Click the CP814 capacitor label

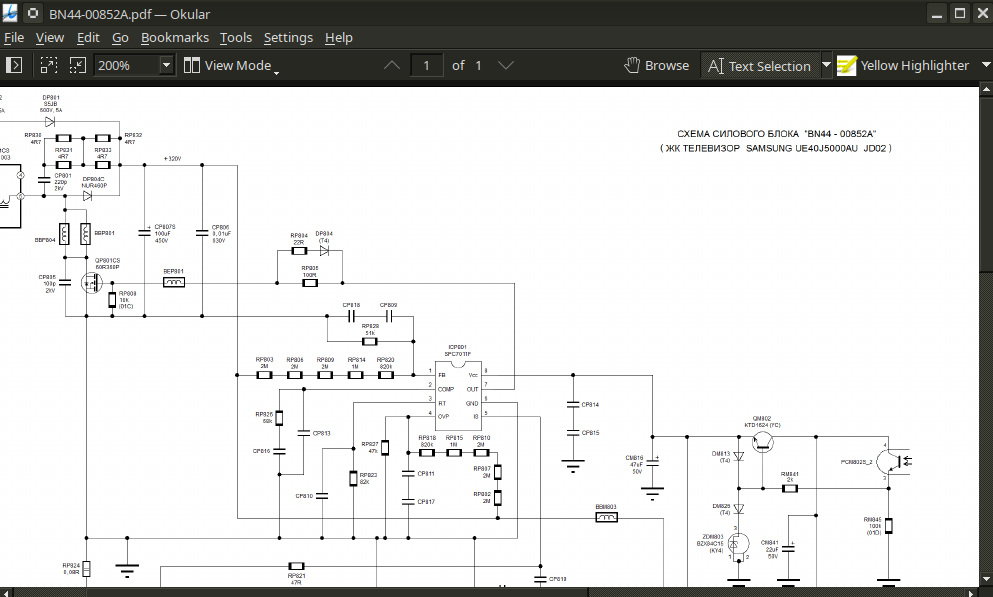pos(590,404)
